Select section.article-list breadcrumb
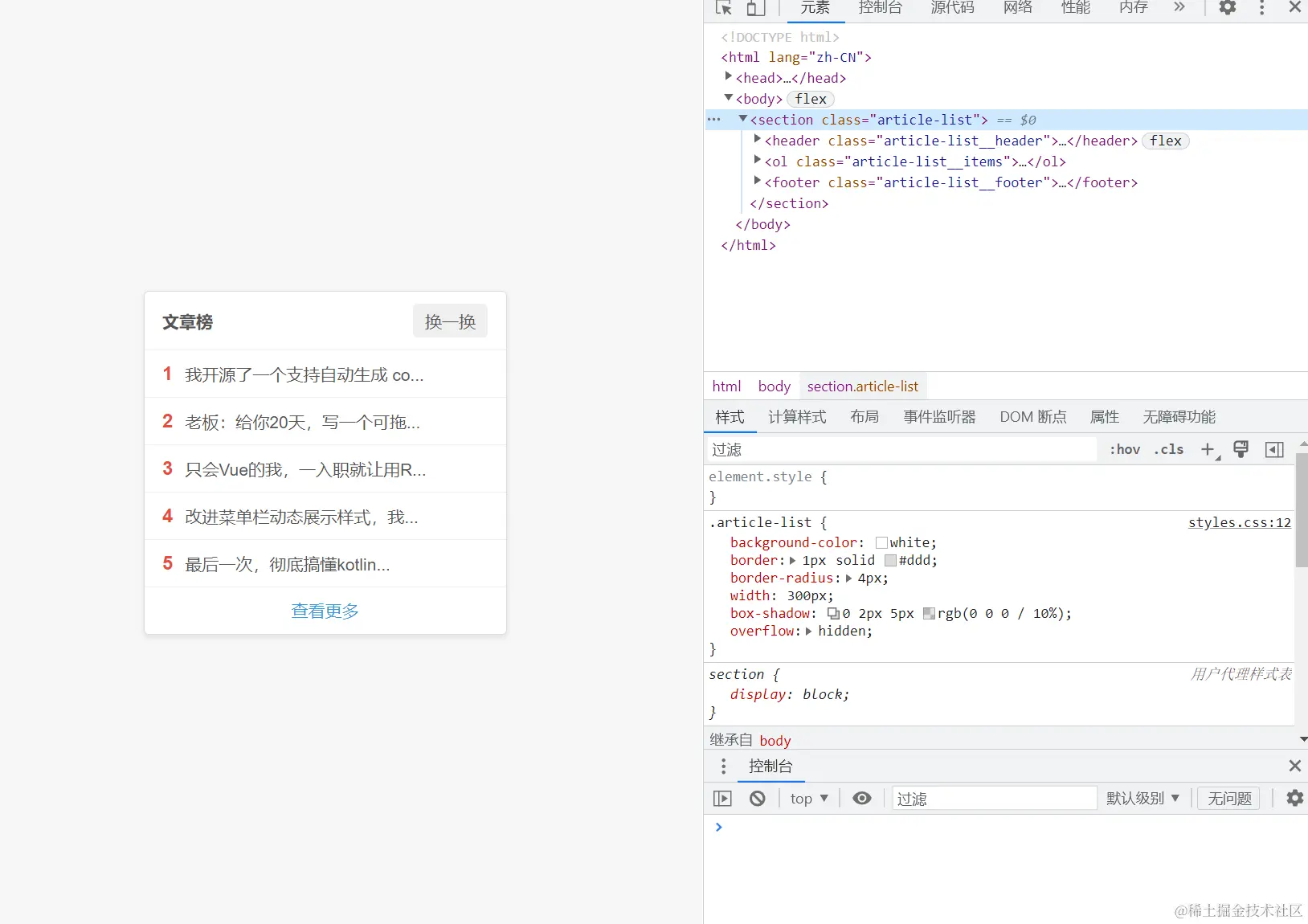The height and width of the screenshot is (924, 1308). tap(863, 386)
